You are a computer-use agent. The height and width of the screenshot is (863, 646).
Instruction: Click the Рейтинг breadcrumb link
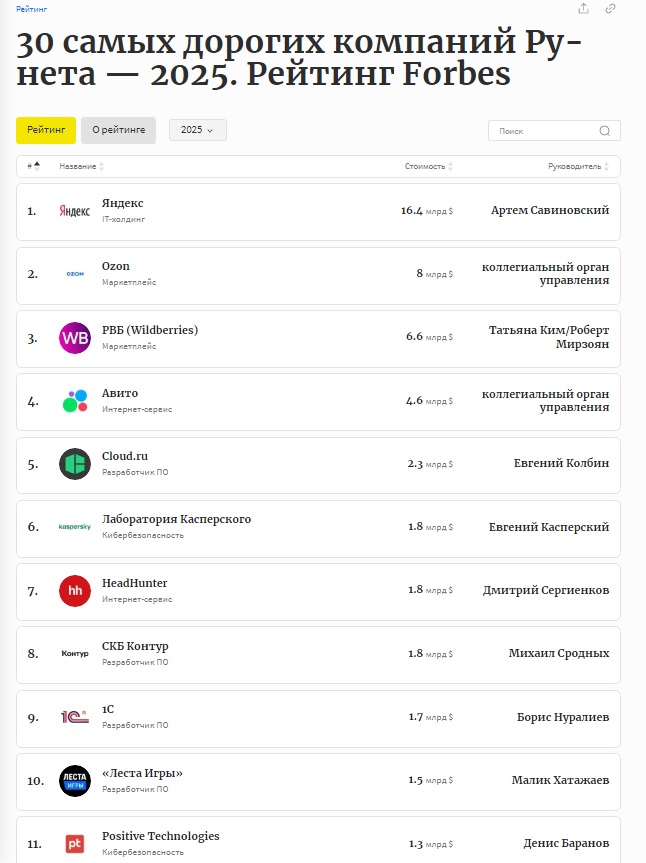coord(31,8)
